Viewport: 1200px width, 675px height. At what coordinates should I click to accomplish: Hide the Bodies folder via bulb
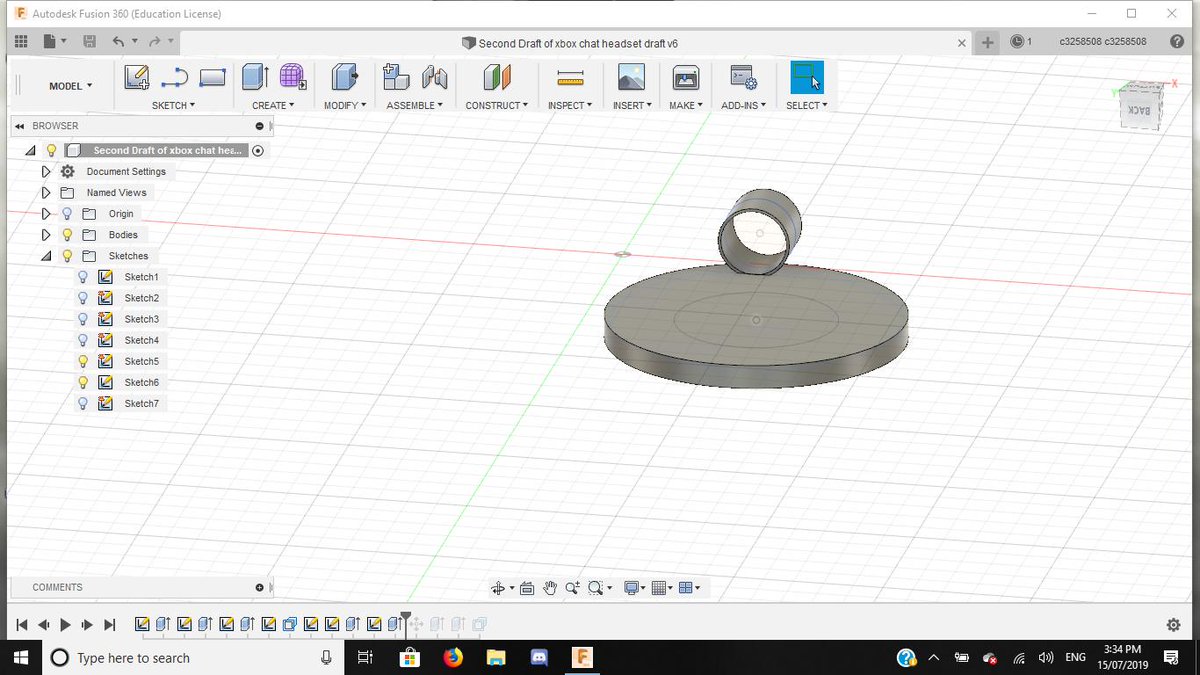(67, 235)
